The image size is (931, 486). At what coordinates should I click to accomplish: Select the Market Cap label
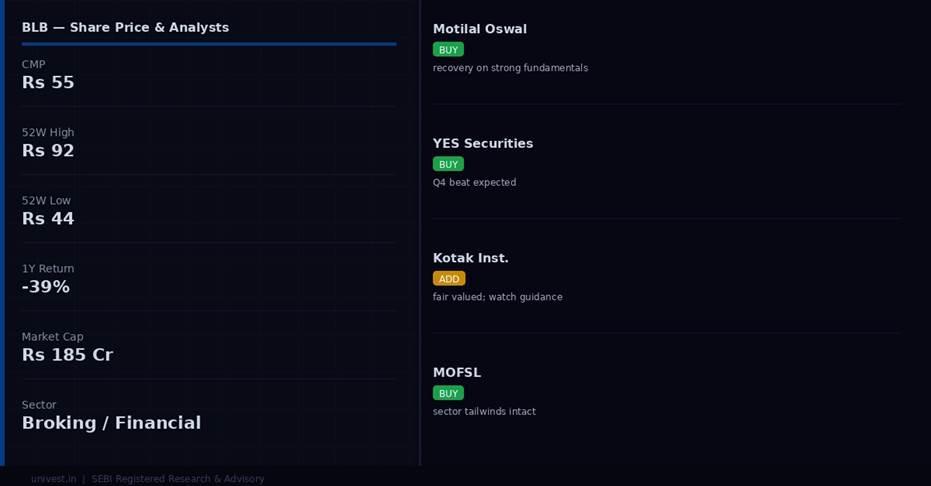pos(52,336)
